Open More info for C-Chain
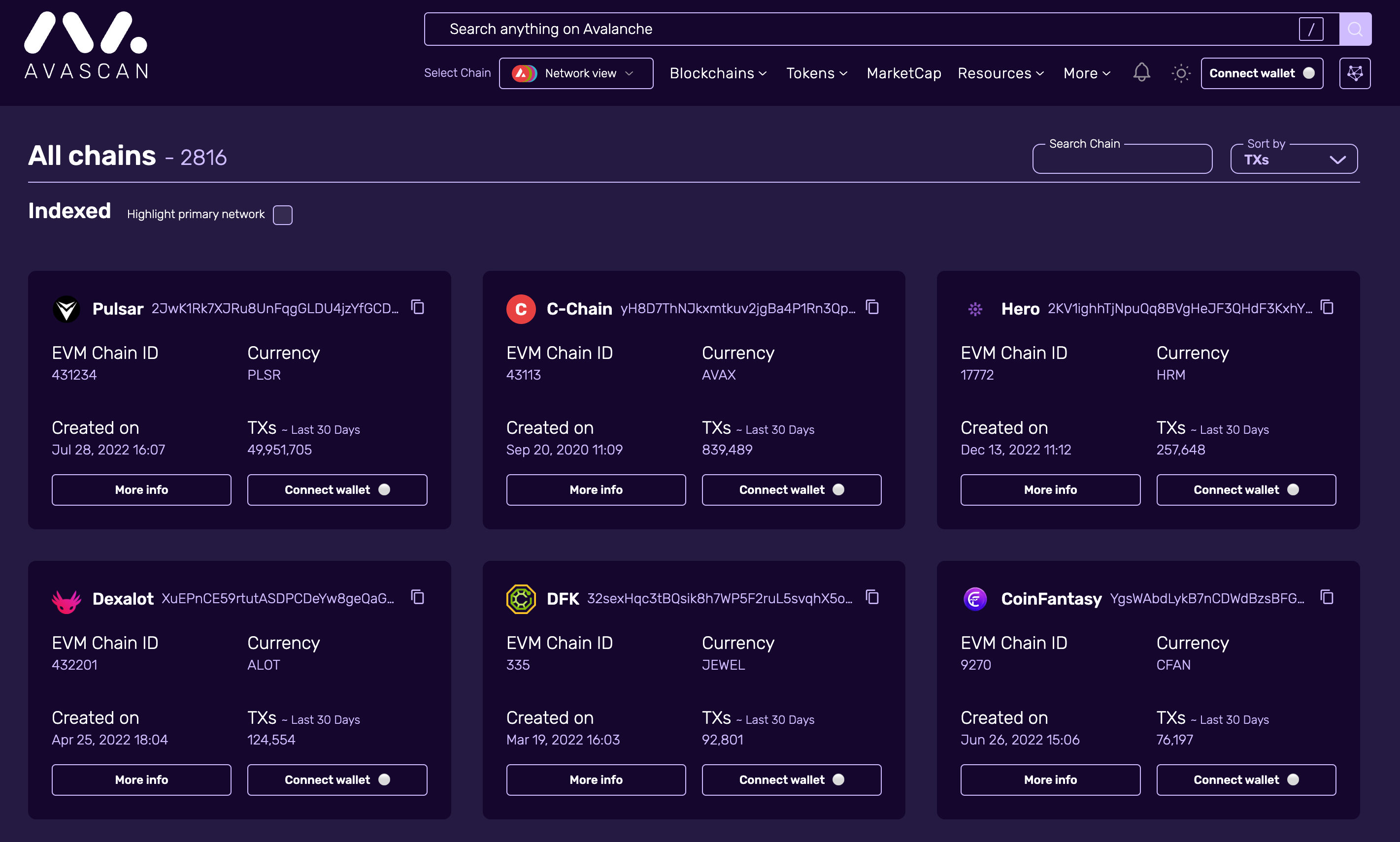 (x=596, y=489)
